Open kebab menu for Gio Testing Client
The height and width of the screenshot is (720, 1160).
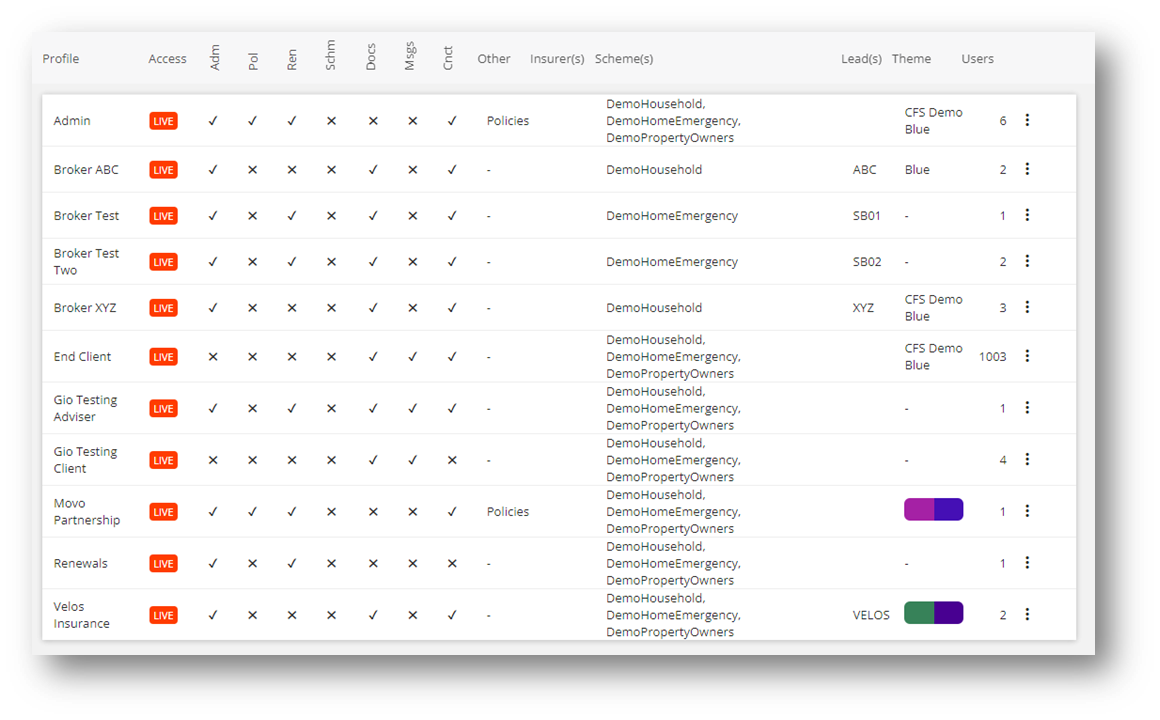[1027, 460]
